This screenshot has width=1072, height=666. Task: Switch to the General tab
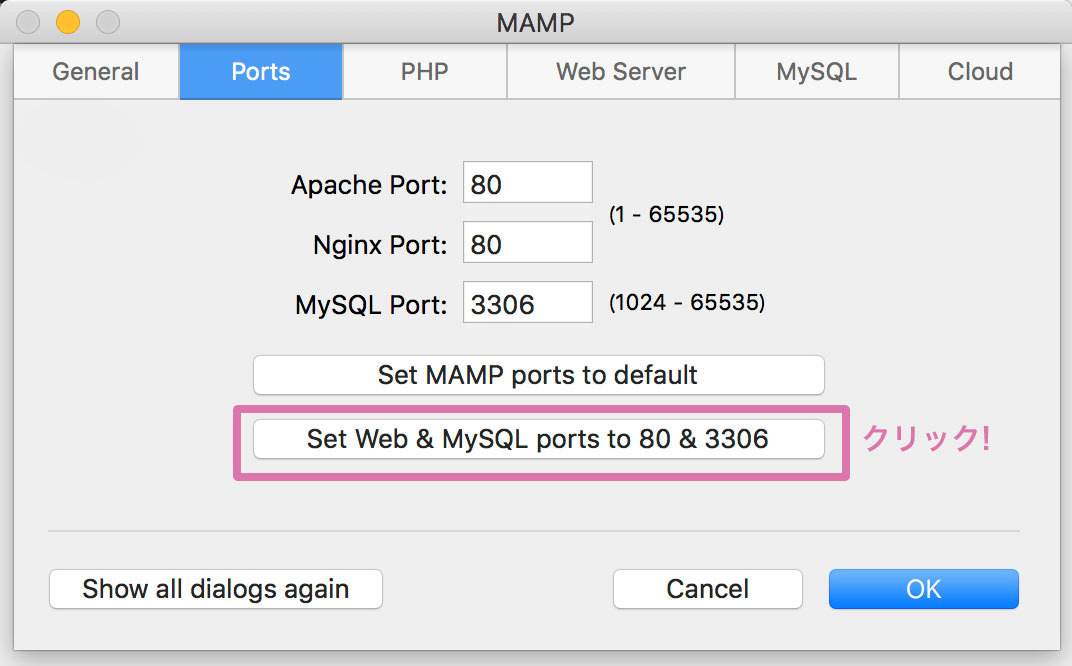(x=96, y=72)
